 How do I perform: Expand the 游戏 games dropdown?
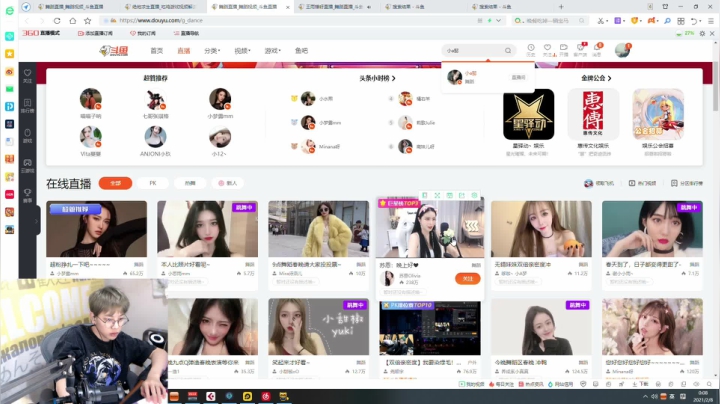pyautogui.click(x=272, y=50)
